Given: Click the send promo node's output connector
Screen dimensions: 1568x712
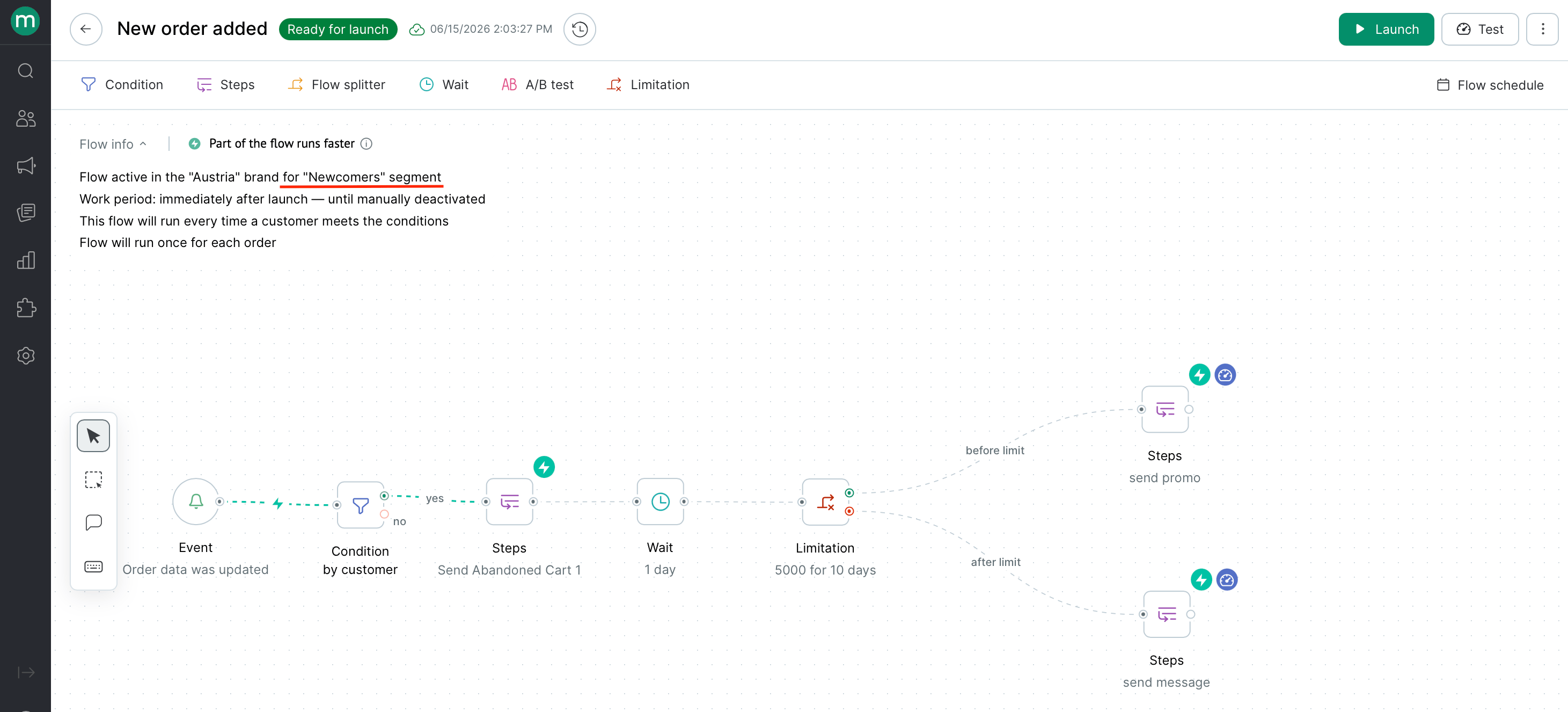Looking at the screenshot, I should pyautogui.click(x=1189, y=409).
